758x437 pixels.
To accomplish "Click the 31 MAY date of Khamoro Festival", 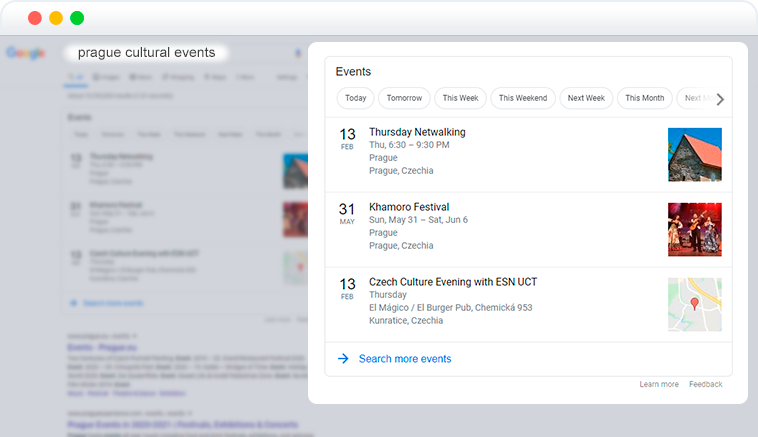I will [347, 213].
